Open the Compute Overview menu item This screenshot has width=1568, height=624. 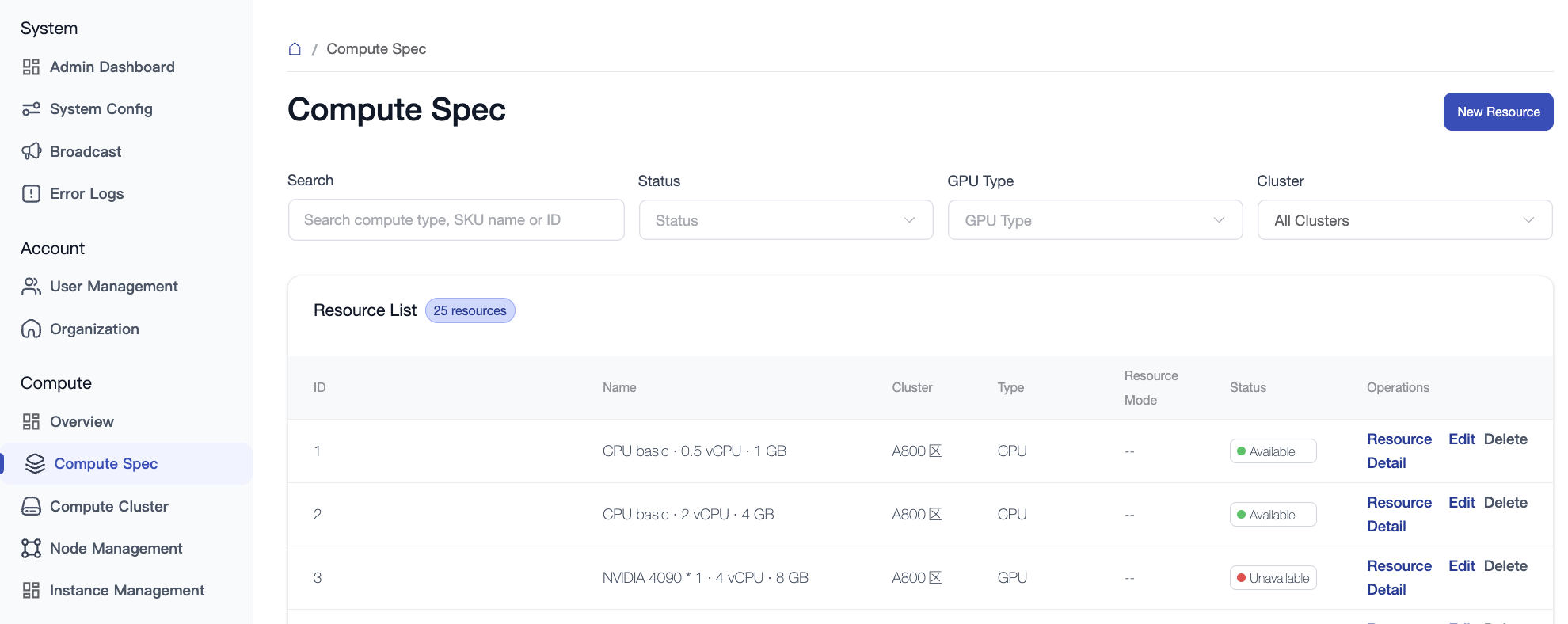coord(82,422)
